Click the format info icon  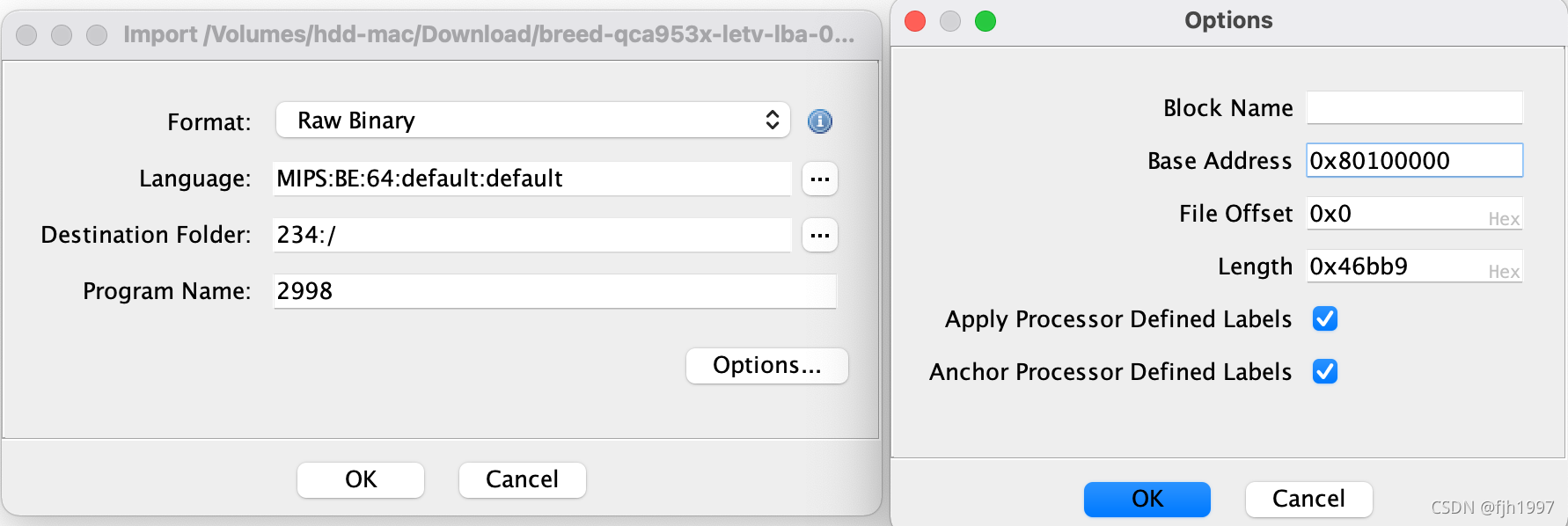tap(819, 121)
